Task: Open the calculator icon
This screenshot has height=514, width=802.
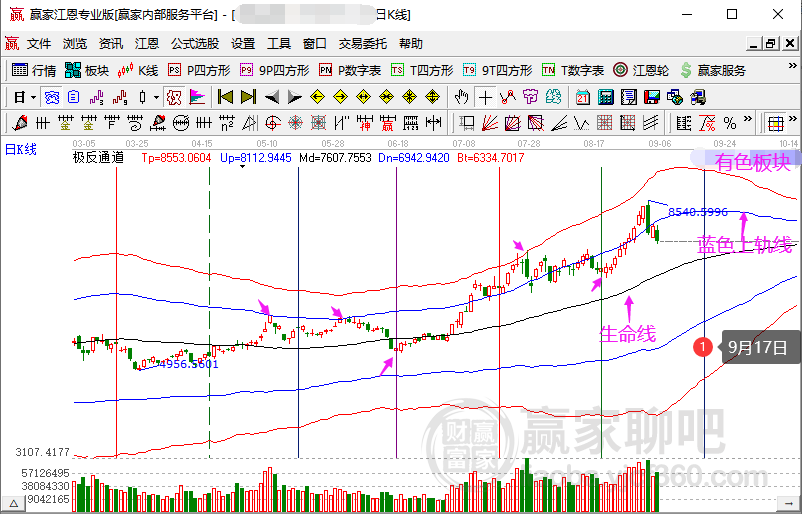Action: point(606,97)
